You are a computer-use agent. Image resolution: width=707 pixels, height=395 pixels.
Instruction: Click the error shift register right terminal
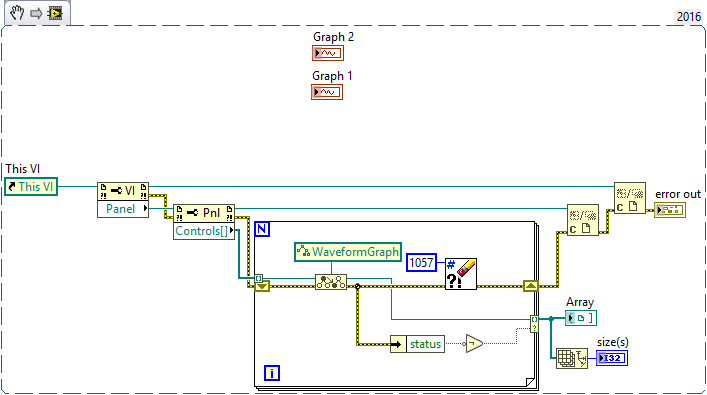531,286
